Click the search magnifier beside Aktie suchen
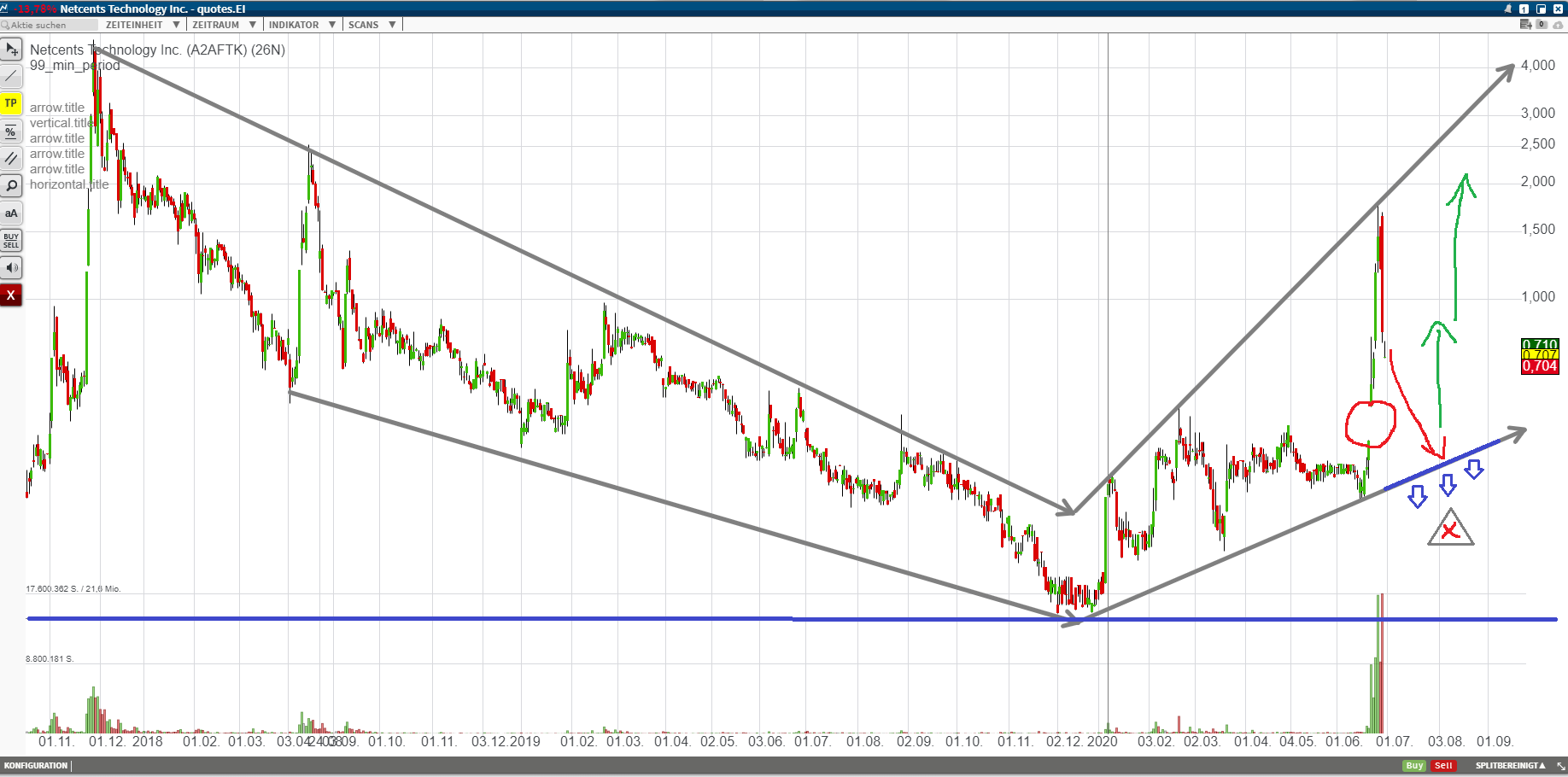1568x777 pixels. click(x=5, y=25)
